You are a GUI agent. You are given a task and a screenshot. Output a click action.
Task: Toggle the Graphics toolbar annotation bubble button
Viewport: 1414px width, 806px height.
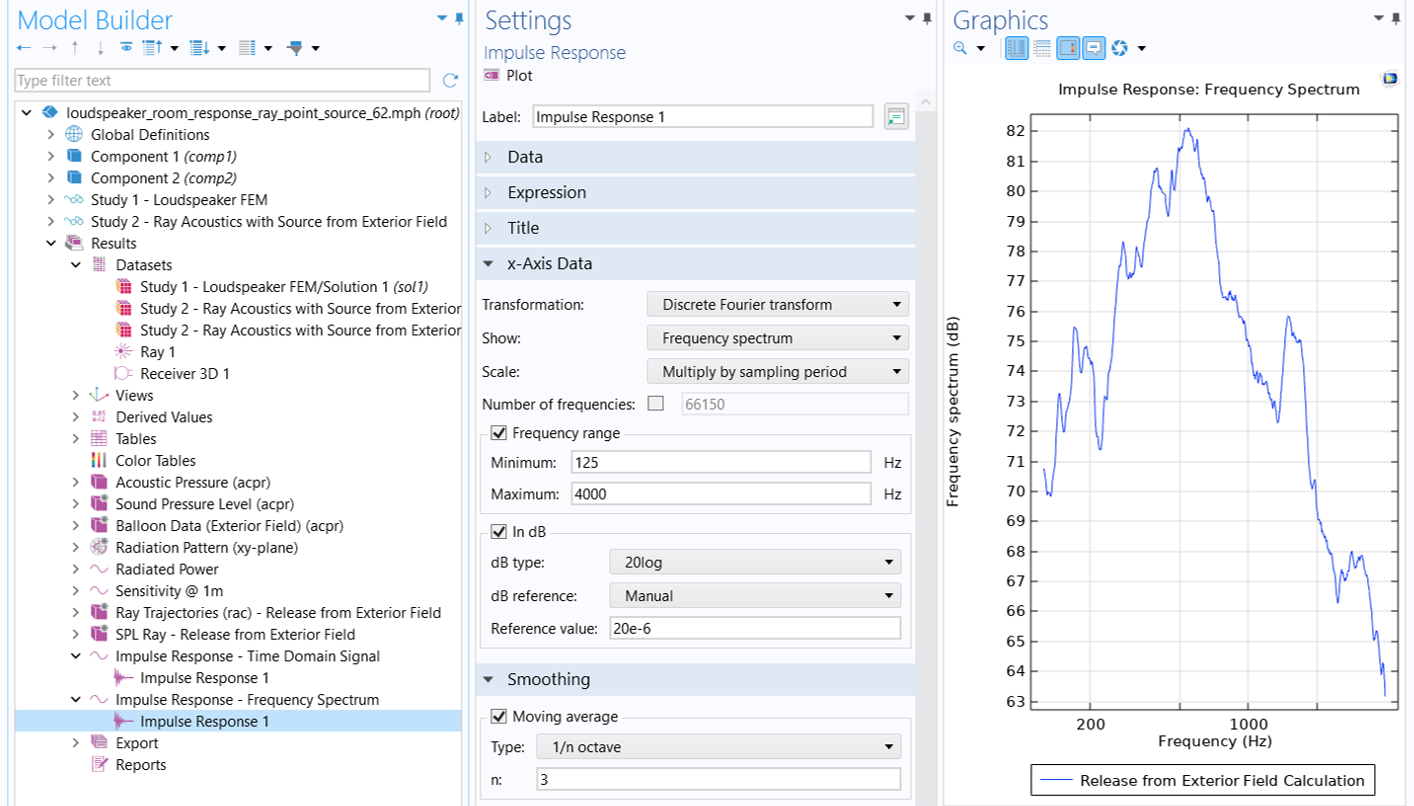pos(1093,47)
